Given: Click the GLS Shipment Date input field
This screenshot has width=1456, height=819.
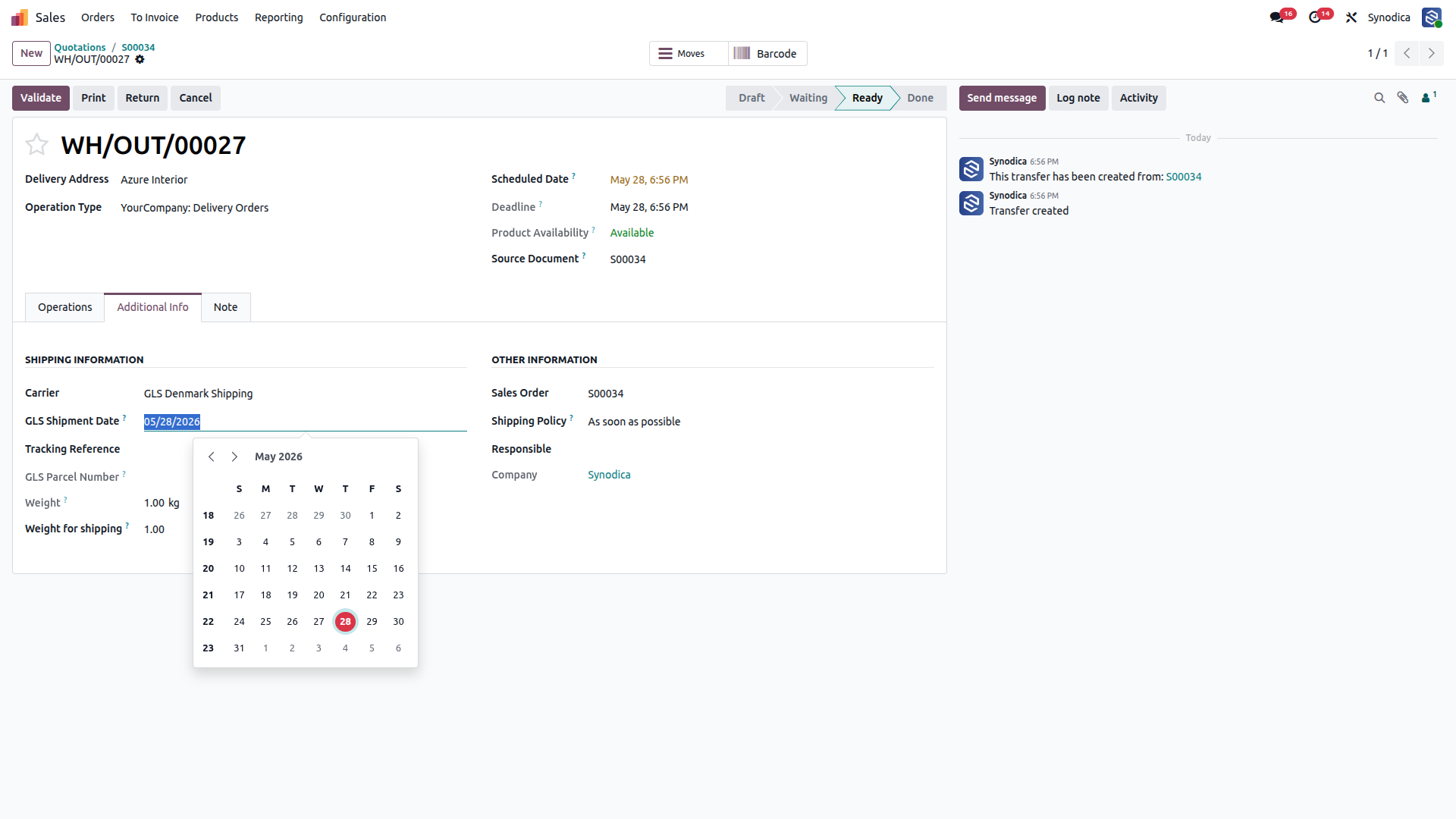Looking at the screenshot, I should tap(305, 422).
